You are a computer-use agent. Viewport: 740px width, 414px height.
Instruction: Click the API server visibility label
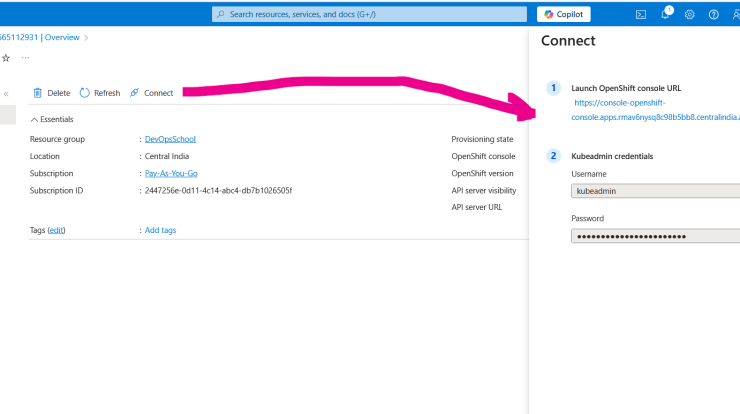483,191
